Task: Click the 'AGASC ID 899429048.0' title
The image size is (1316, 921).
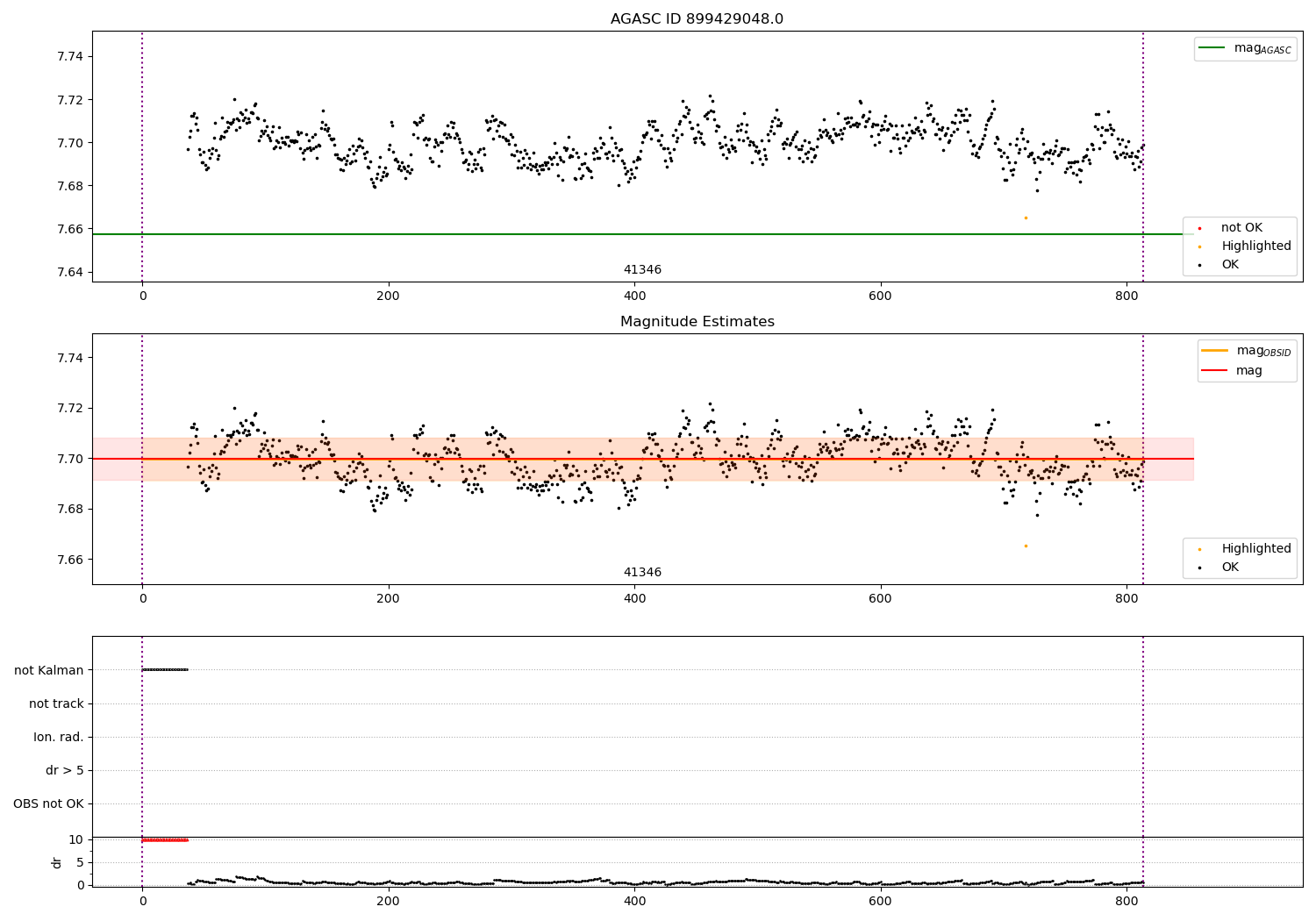Action: [697, 19]
